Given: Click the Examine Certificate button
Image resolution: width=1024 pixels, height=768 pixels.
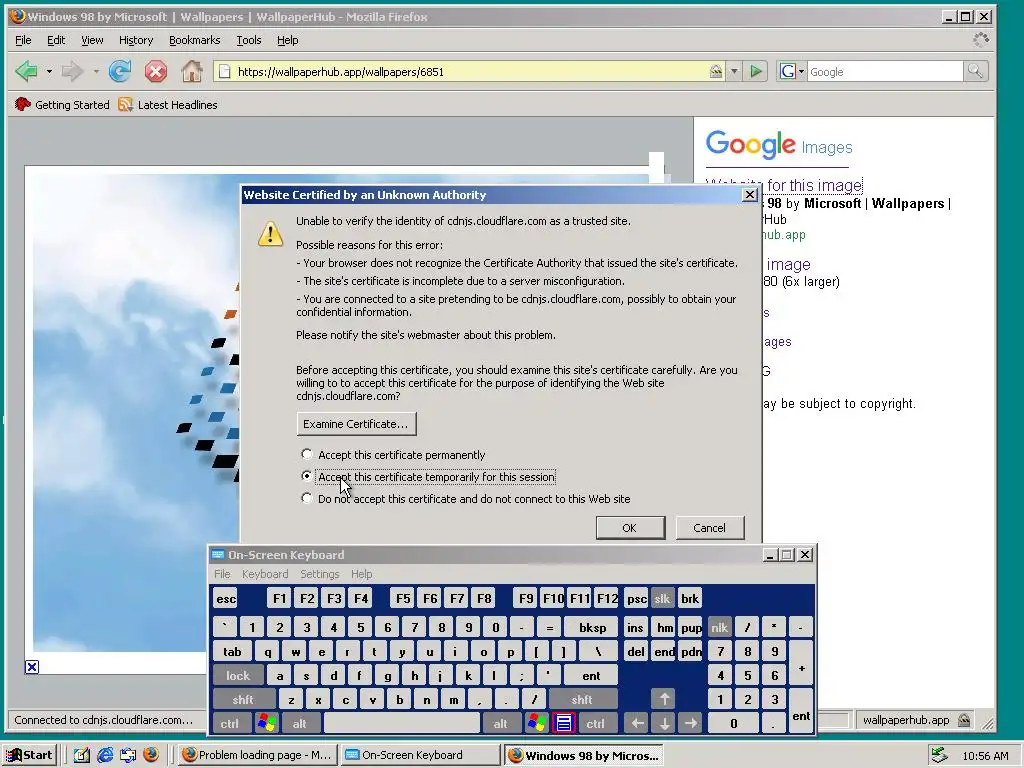Looking at the screenshot, I should [x=356, y=424].
